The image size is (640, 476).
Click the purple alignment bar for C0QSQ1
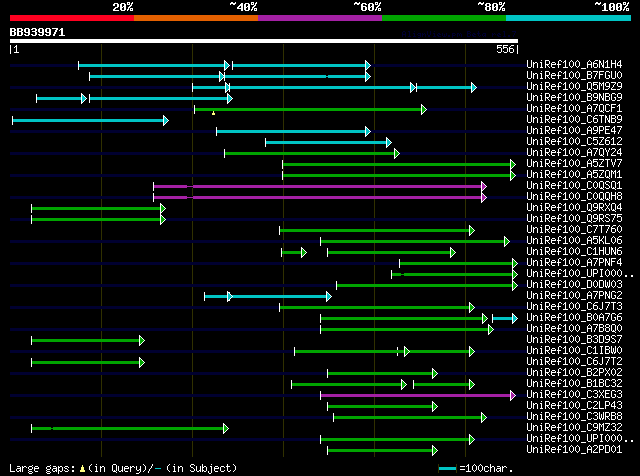pyautogui.click(x=320, y=187)
